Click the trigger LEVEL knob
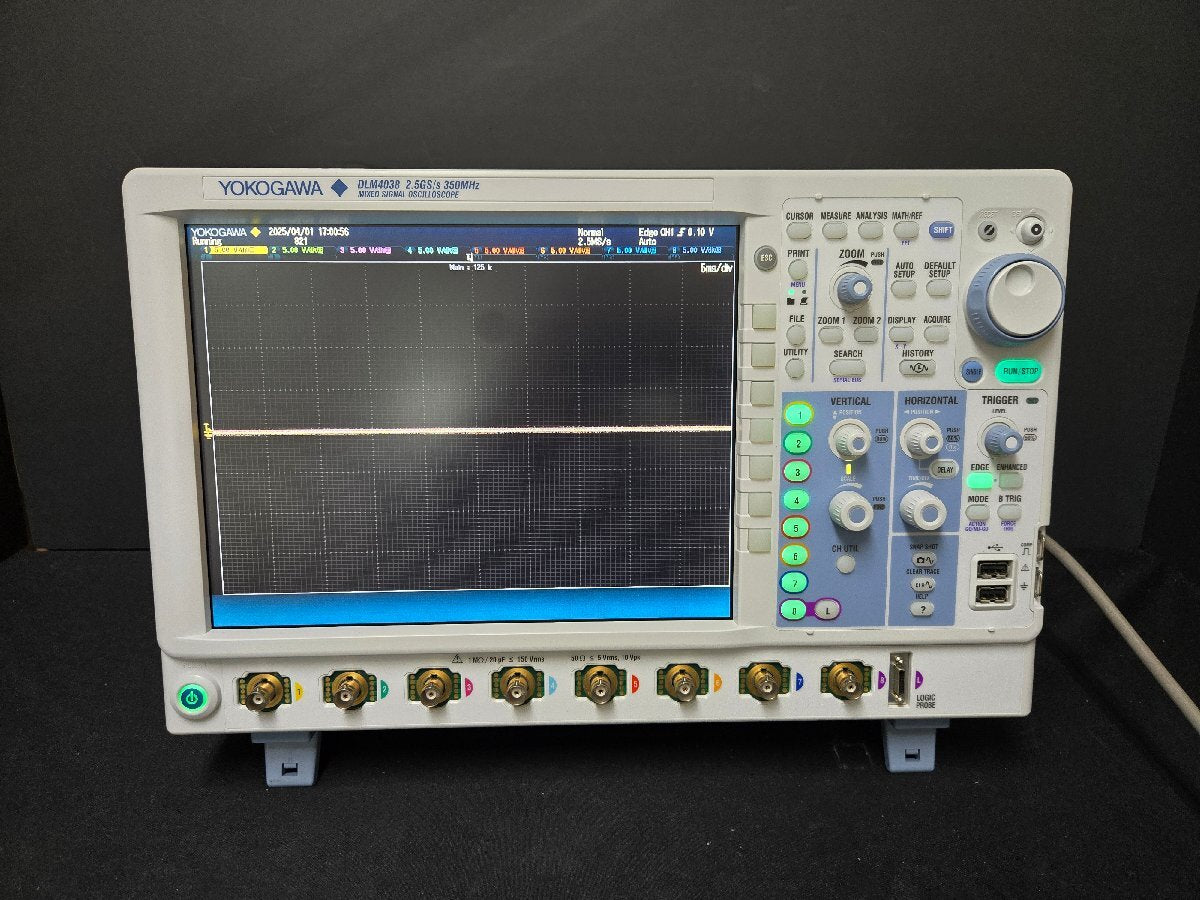The width and height of the screenshot is (1200, 900). click(x=1001, y=438)
